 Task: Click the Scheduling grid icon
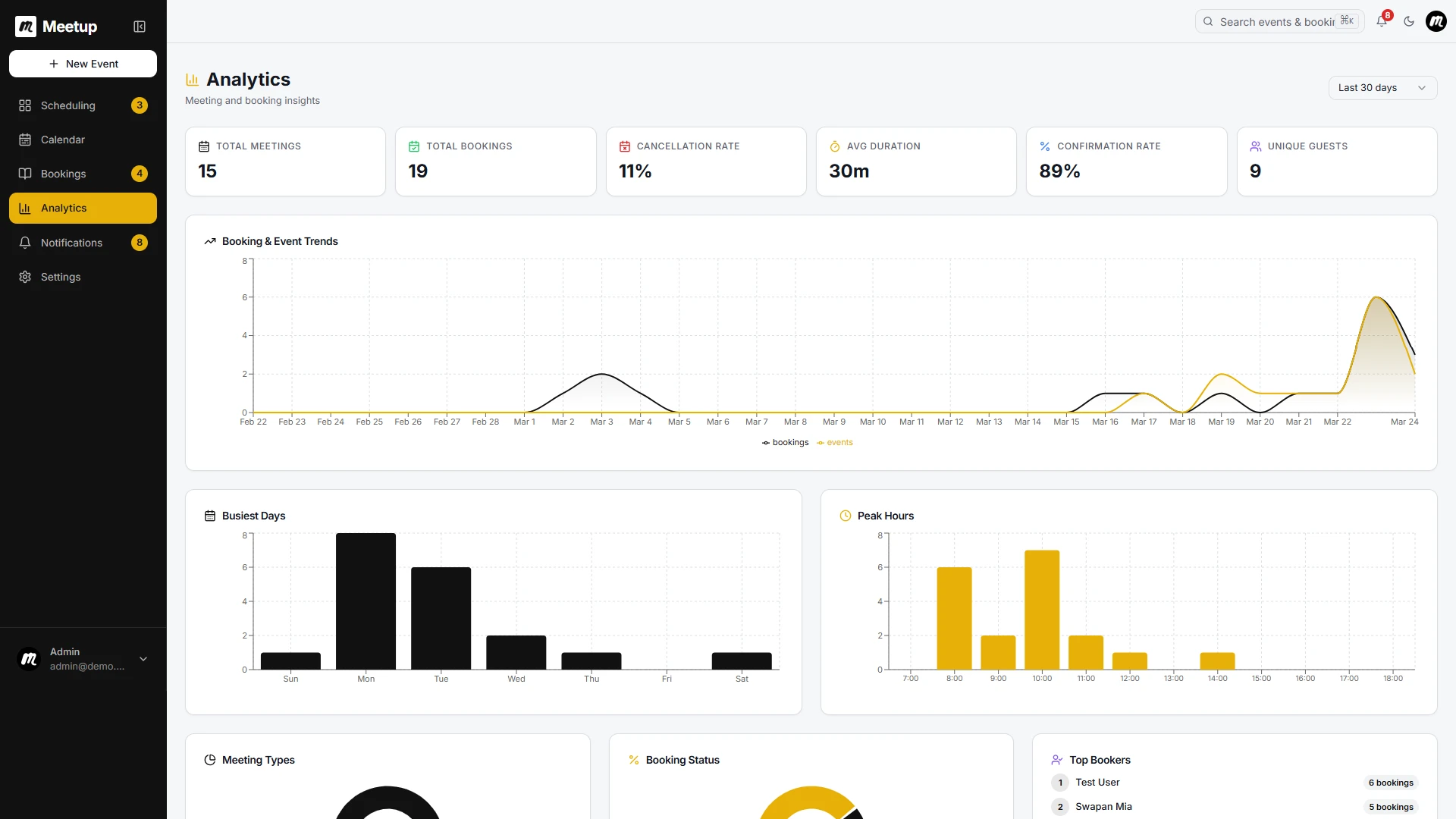25,105
